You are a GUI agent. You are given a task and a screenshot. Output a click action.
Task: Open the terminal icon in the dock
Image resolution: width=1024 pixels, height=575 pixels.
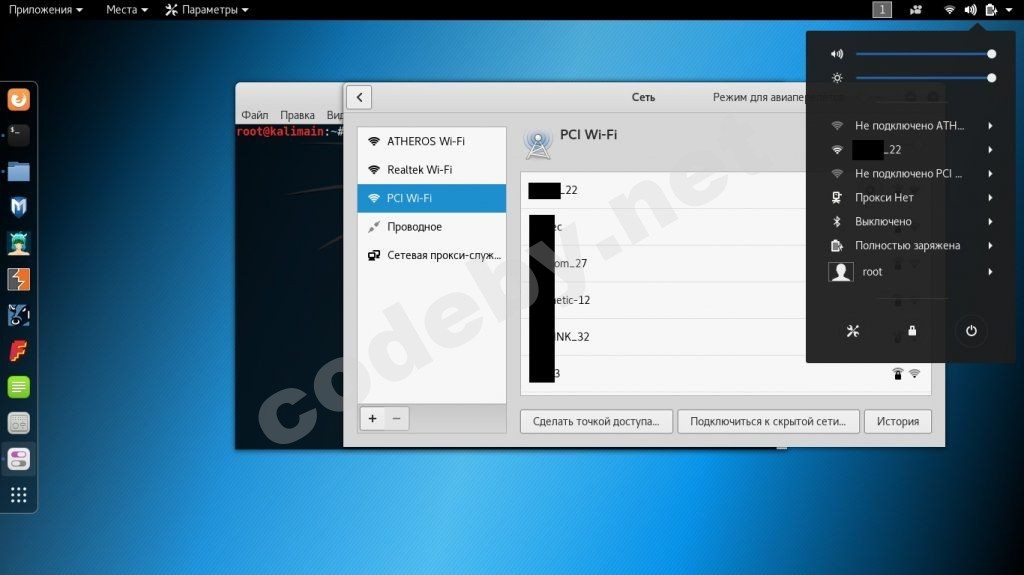coord(18,135)
